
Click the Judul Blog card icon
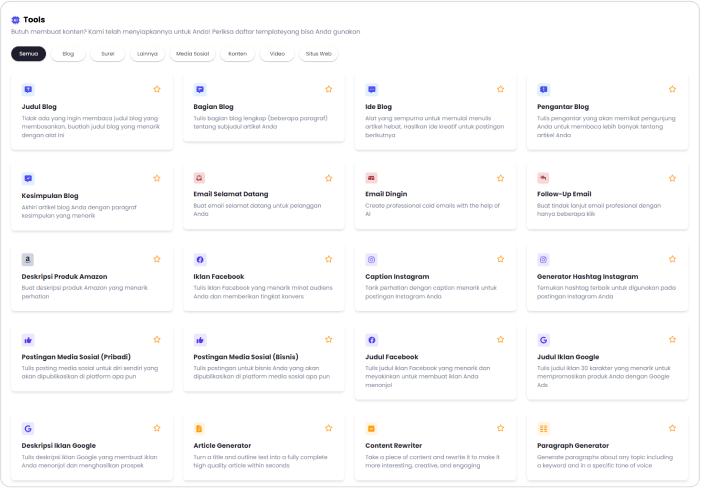pos(28,89)
